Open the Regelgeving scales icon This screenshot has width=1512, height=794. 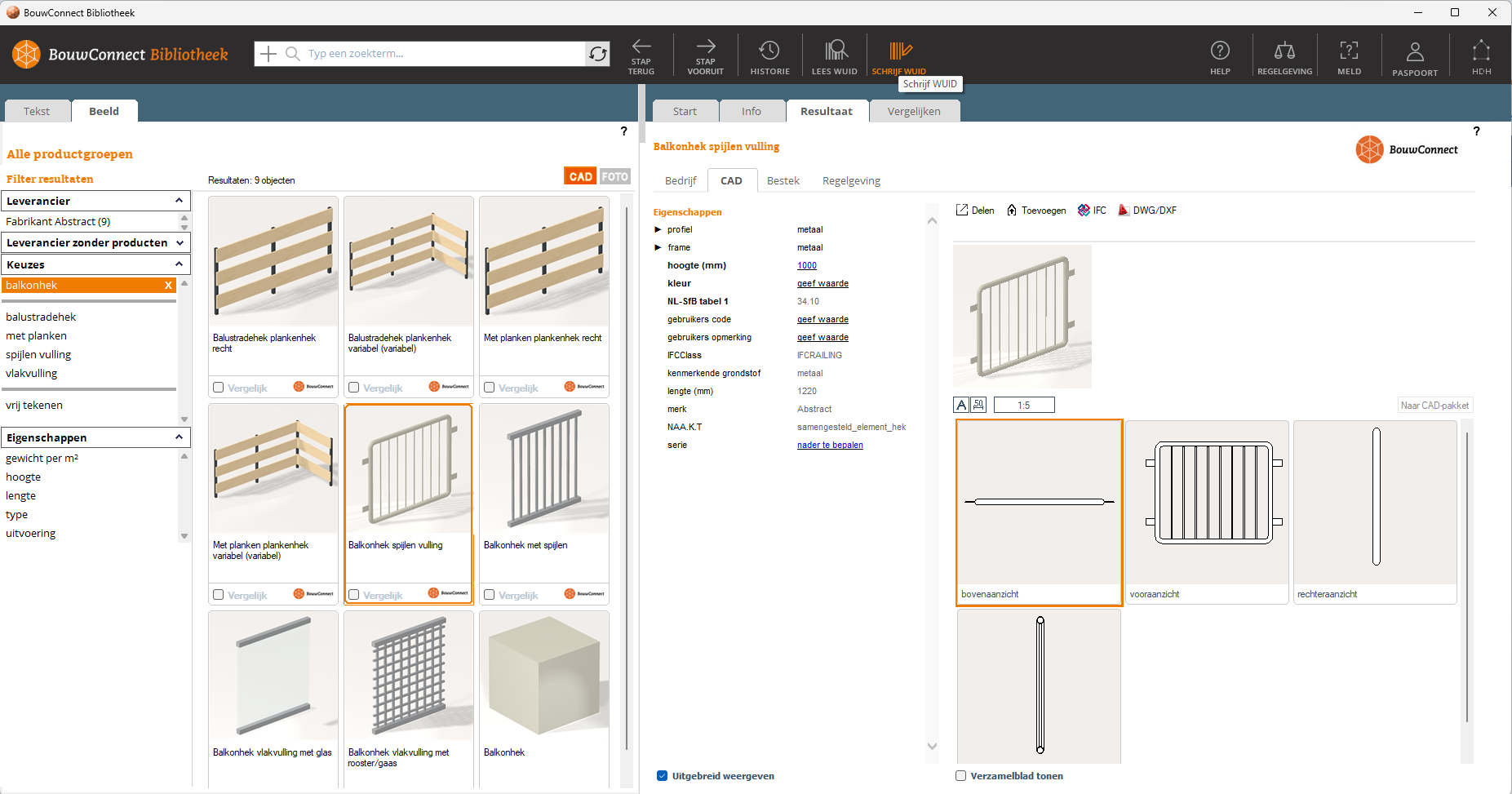(1284, 51)
